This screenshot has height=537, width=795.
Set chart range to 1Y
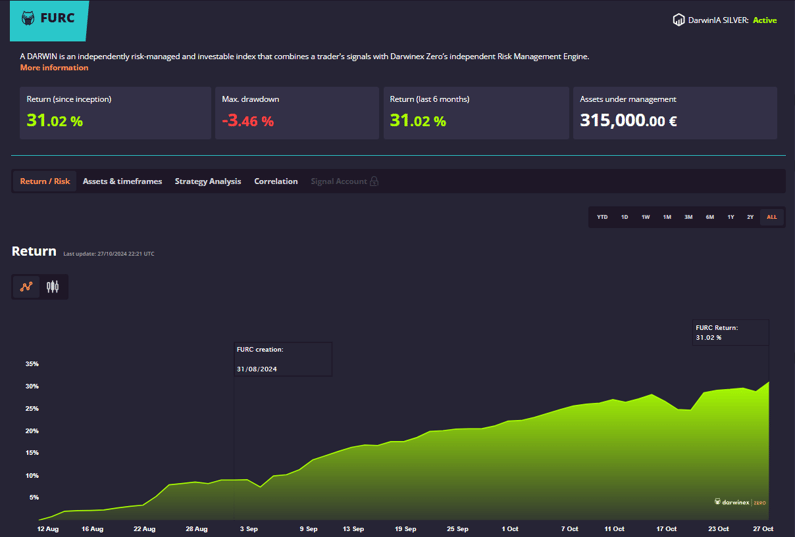[x=731, y=217]
